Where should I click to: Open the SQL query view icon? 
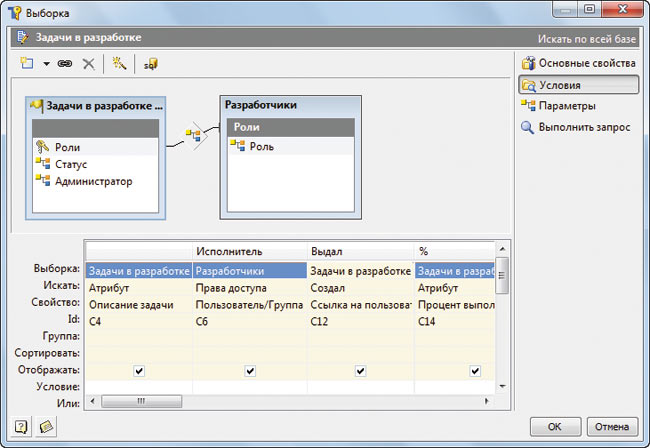(x=150, y=63)
